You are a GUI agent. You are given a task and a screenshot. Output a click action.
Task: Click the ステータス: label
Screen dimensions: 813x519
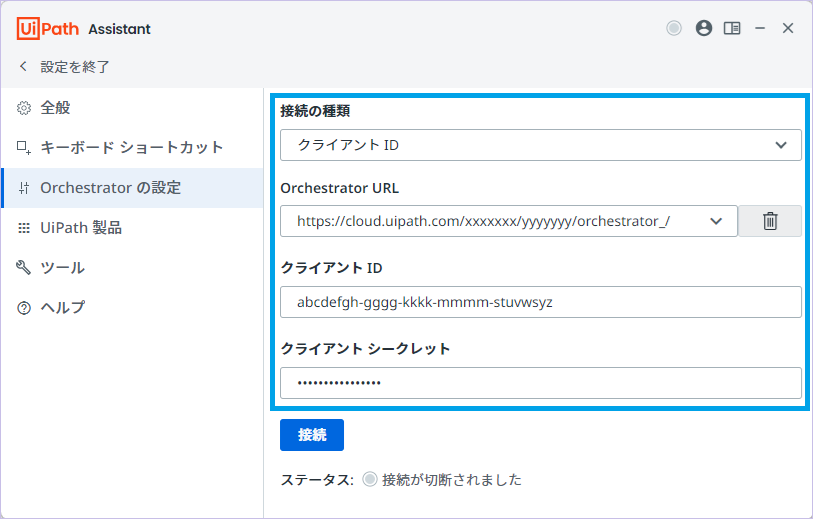(x=317, y=480)
